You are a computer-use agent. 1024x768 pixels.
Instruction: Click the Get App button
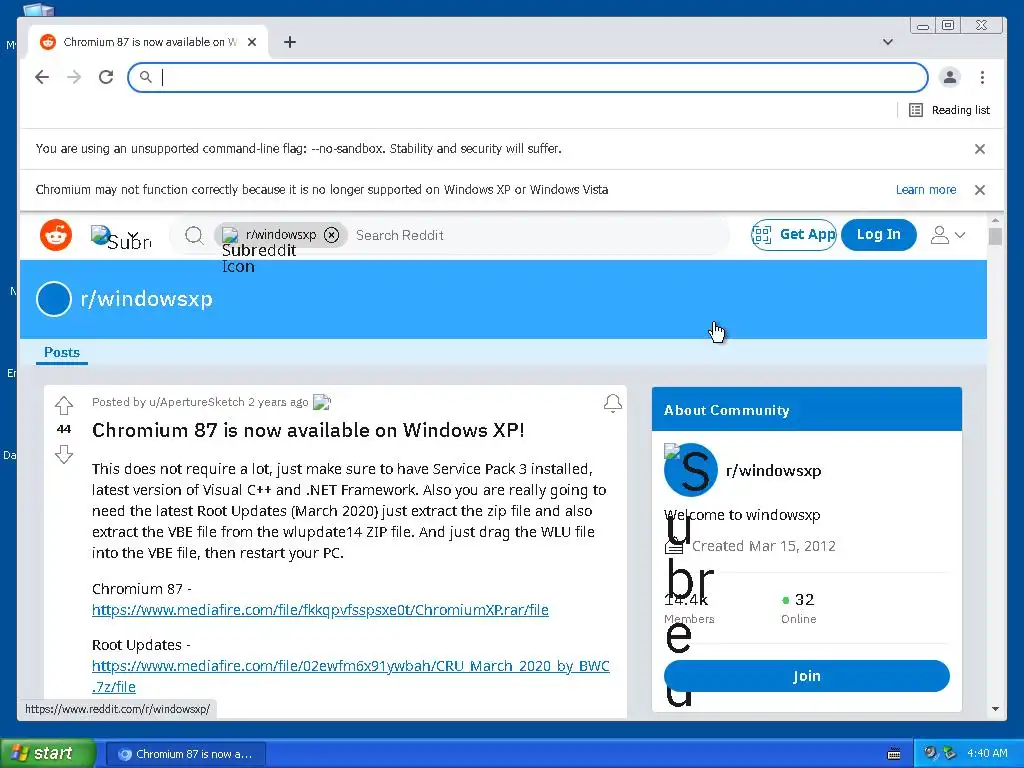(x=793, y=234)
